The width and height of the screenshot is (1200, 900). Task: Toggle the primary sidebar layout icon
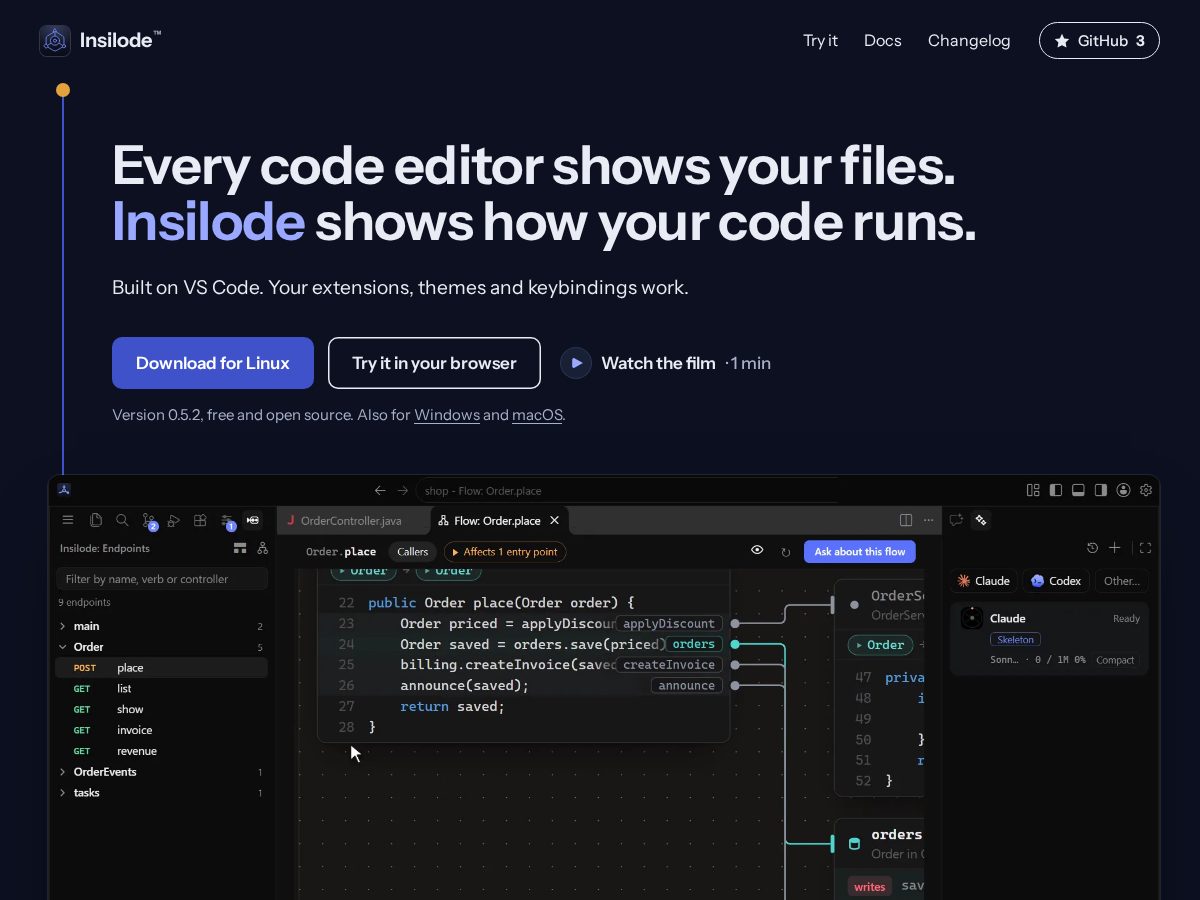click(x=1056, y=490)
